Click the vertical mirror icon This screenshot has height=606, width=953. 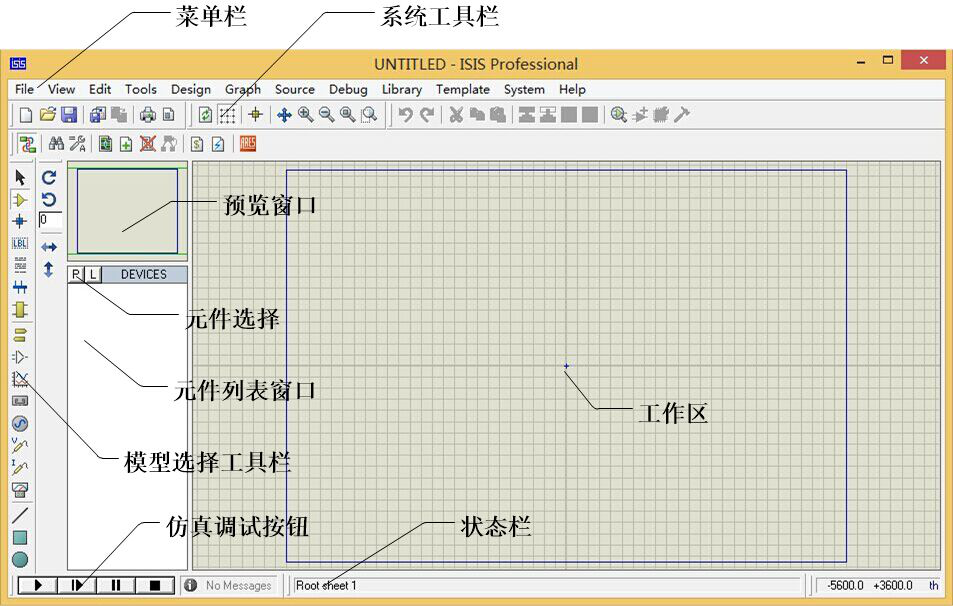point(49,269)
